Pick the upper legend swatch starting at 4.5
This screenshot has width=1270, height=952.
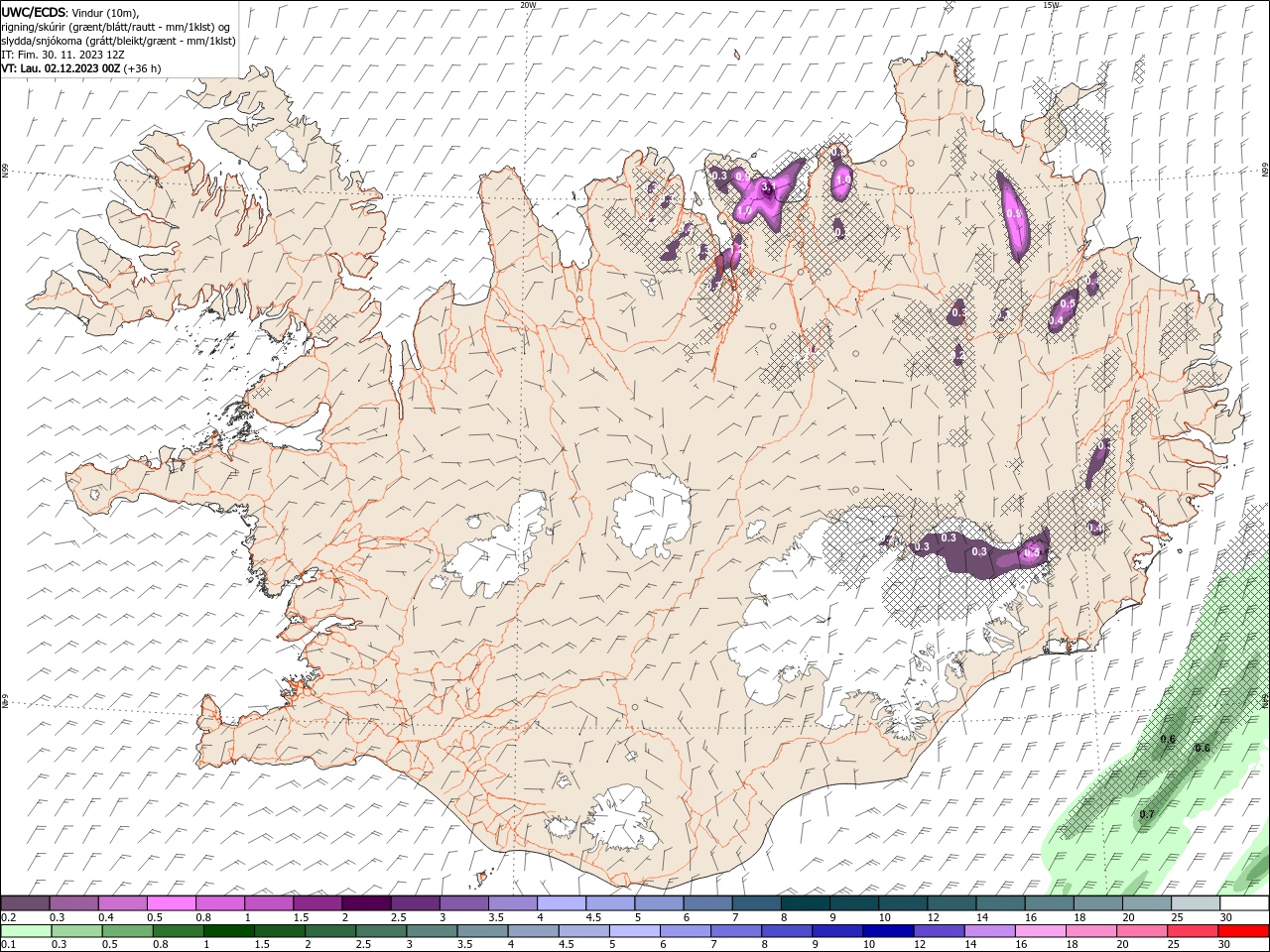(x=610, y=903)
